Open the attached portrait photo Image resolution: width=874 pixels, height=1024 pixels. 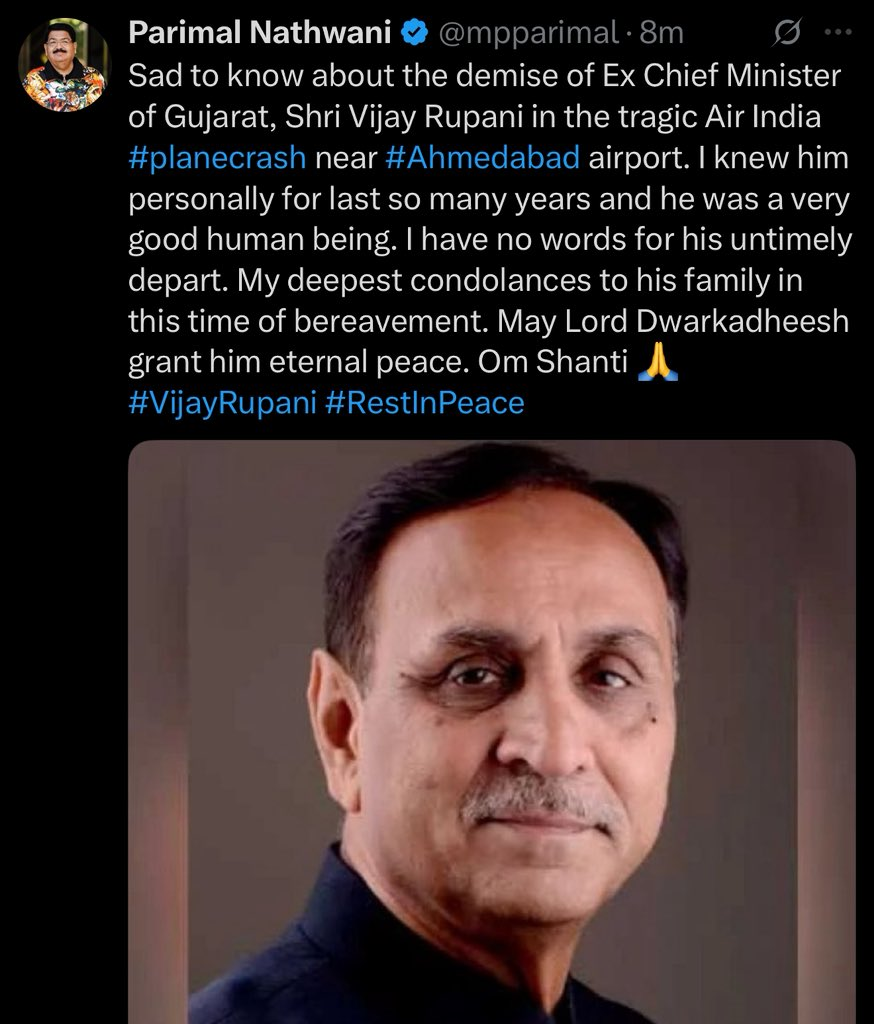pos(491,732)
